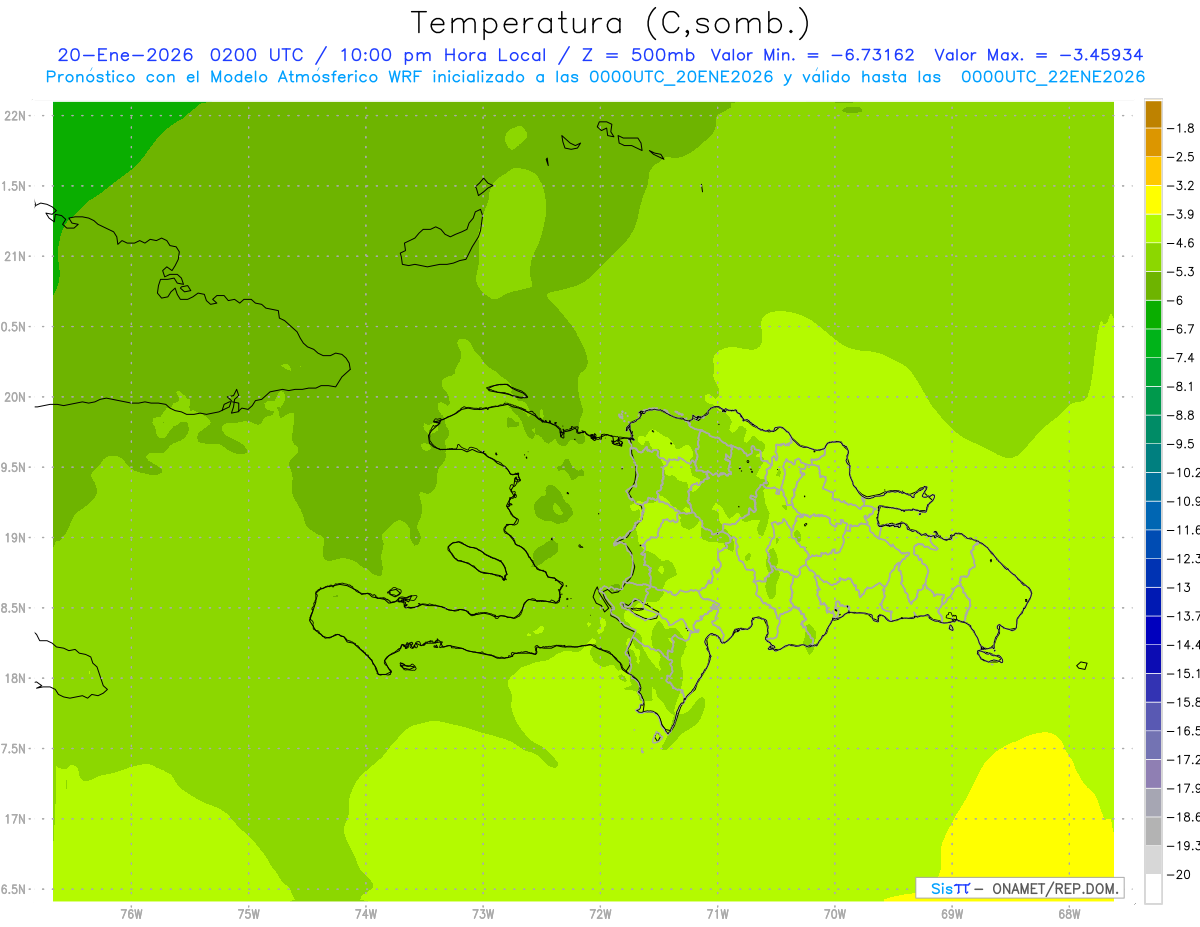Click the '18N' latitude label
Screen dimensions: 1200x927
point(16,679)
